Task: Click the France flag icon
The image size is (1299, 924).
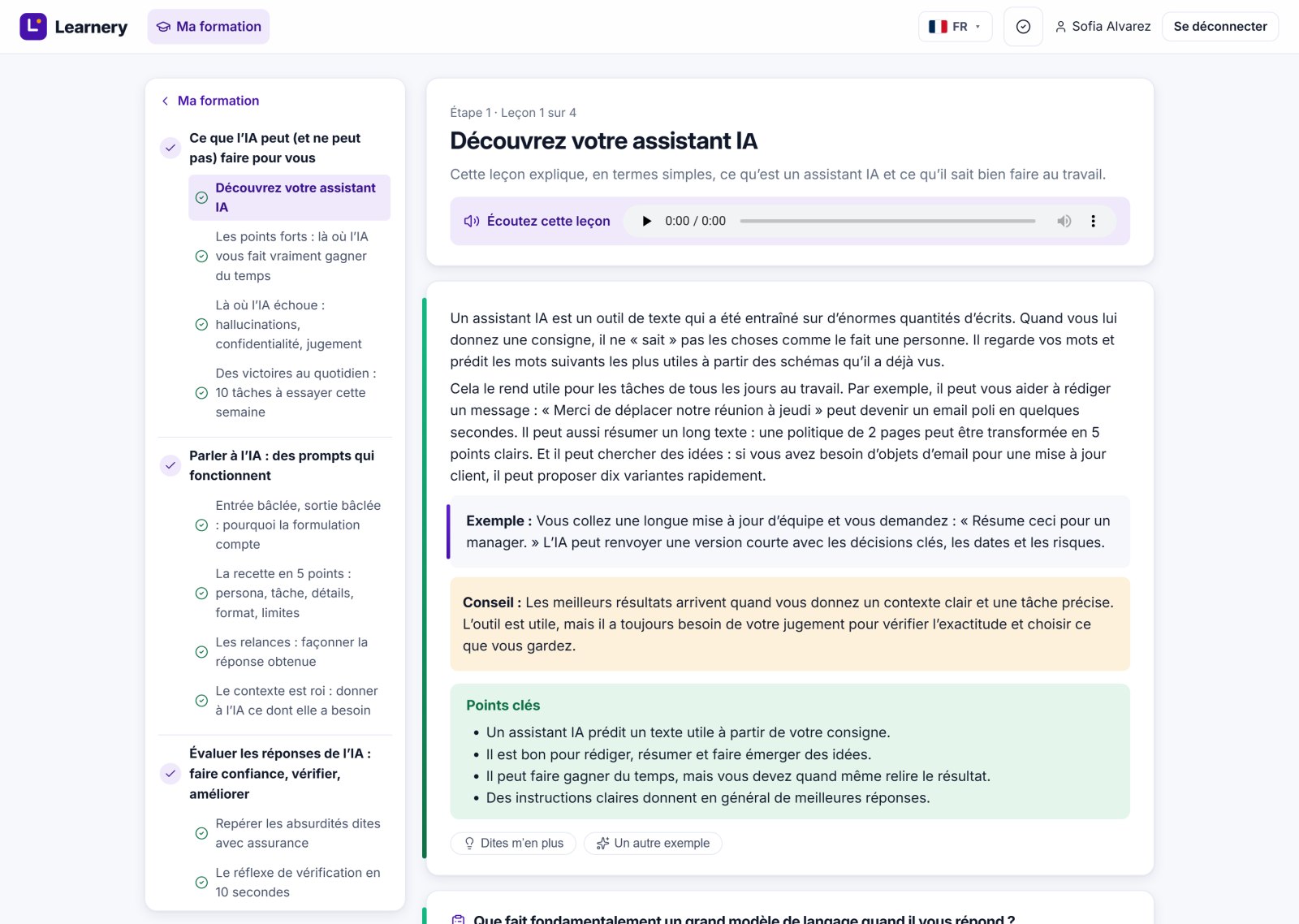Action: click(x=939, y=27)
